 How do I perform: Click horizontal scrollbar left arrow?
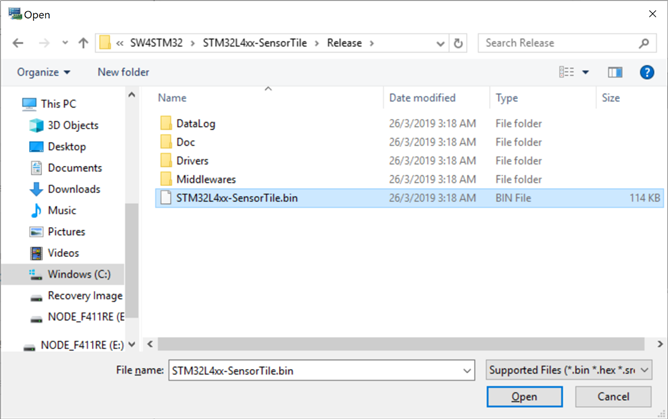click(x=150, y=344)
